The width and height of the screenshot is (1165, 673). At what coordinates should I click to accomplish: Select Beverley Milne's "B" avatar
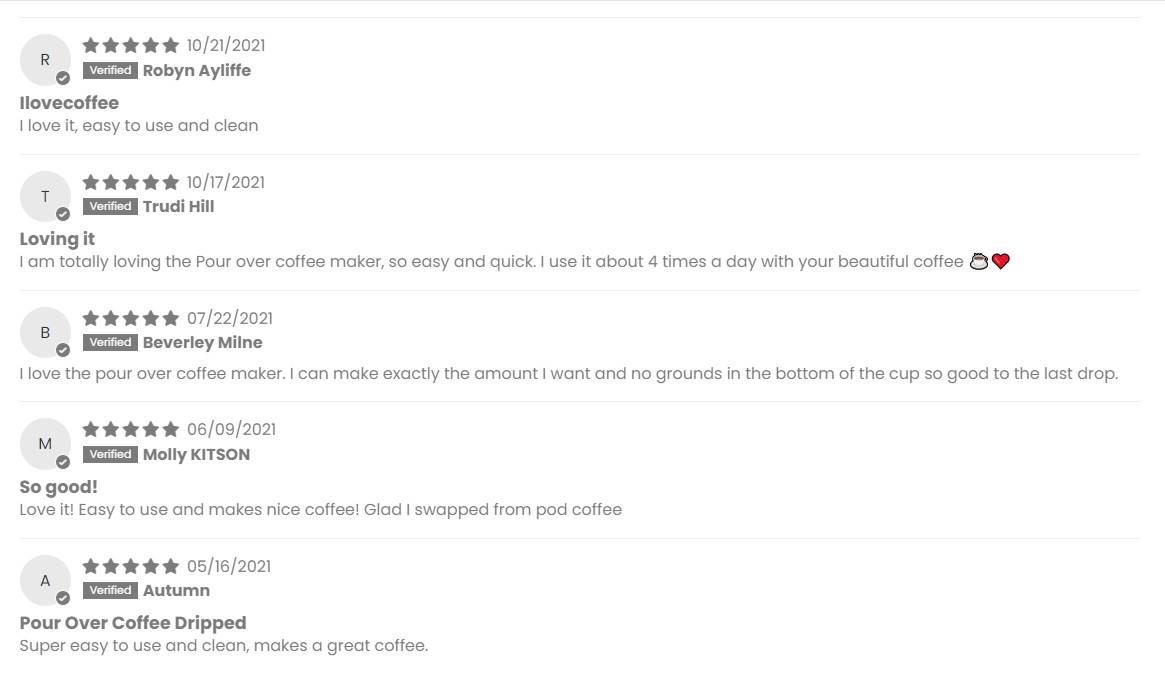coord(45,332)
